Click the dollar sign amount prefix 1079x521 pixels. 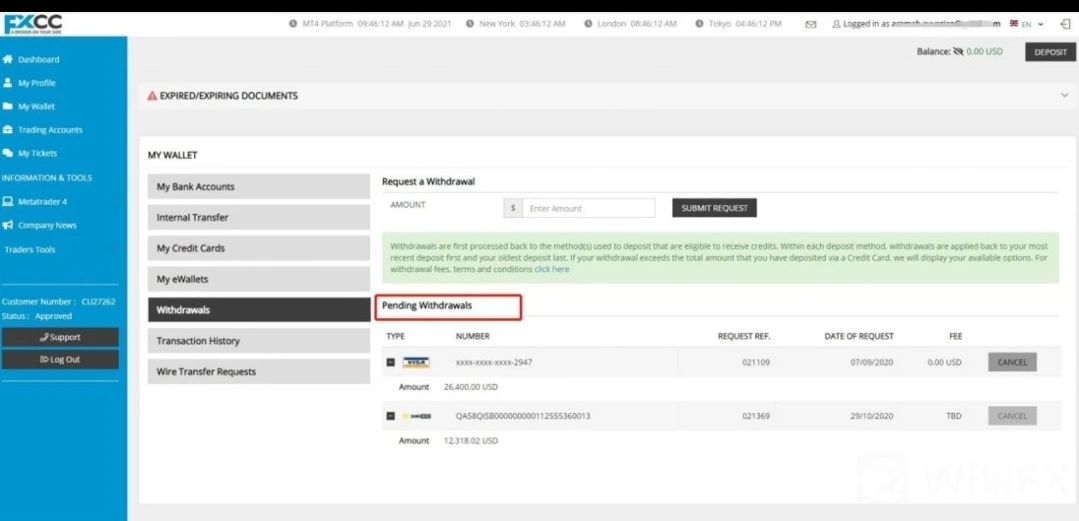(513, 208)
